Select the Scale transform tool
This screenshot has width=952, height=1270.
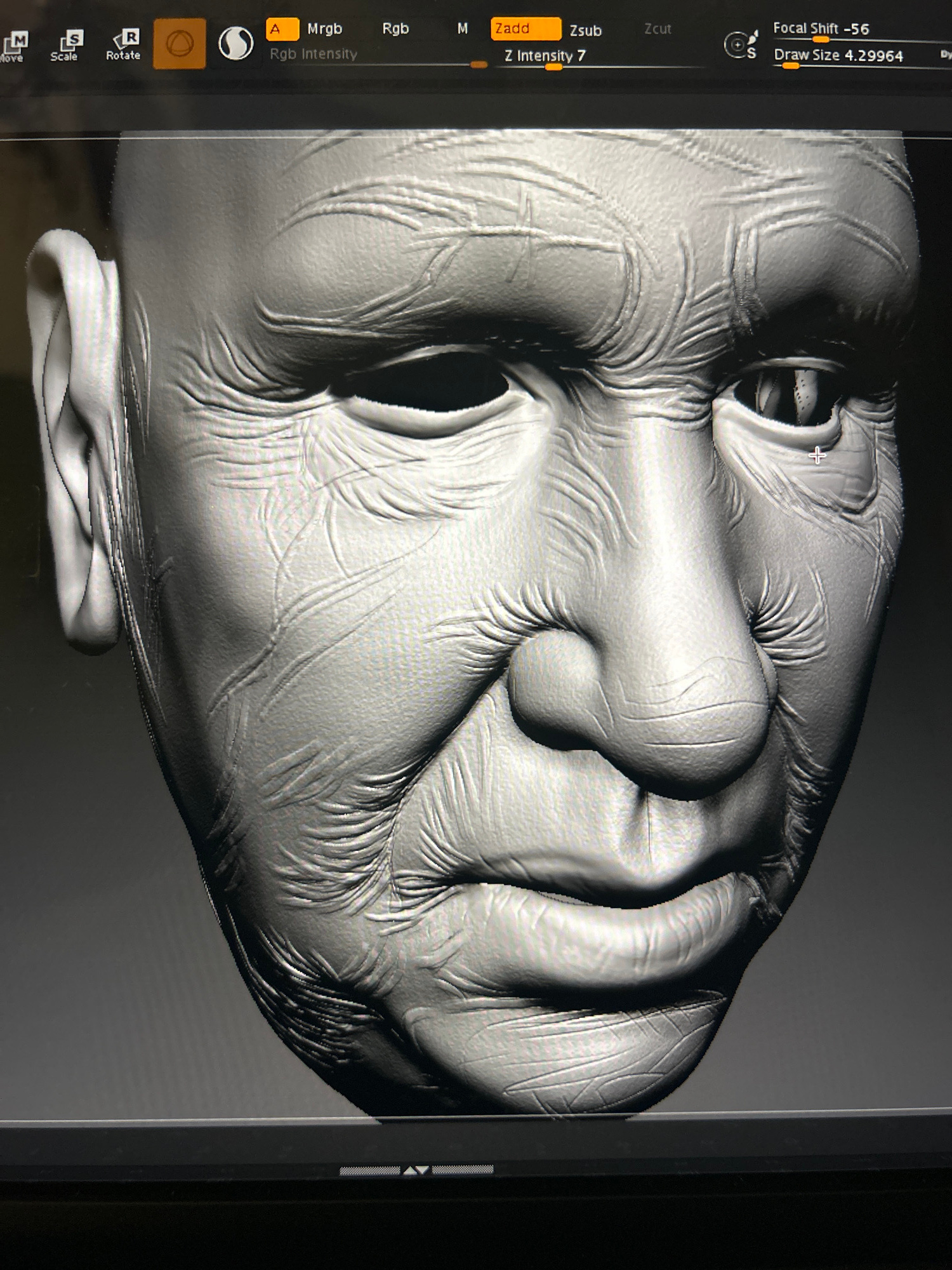(65, 46)
